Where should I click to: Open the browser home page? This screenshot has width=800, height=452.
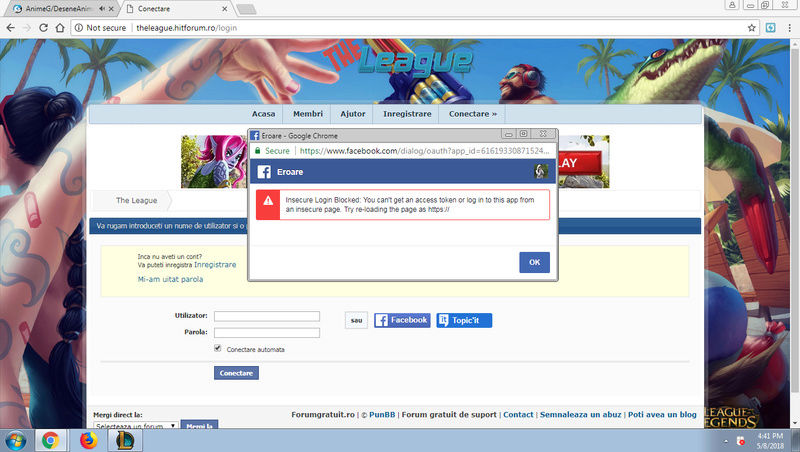click(x=60, y=28)
